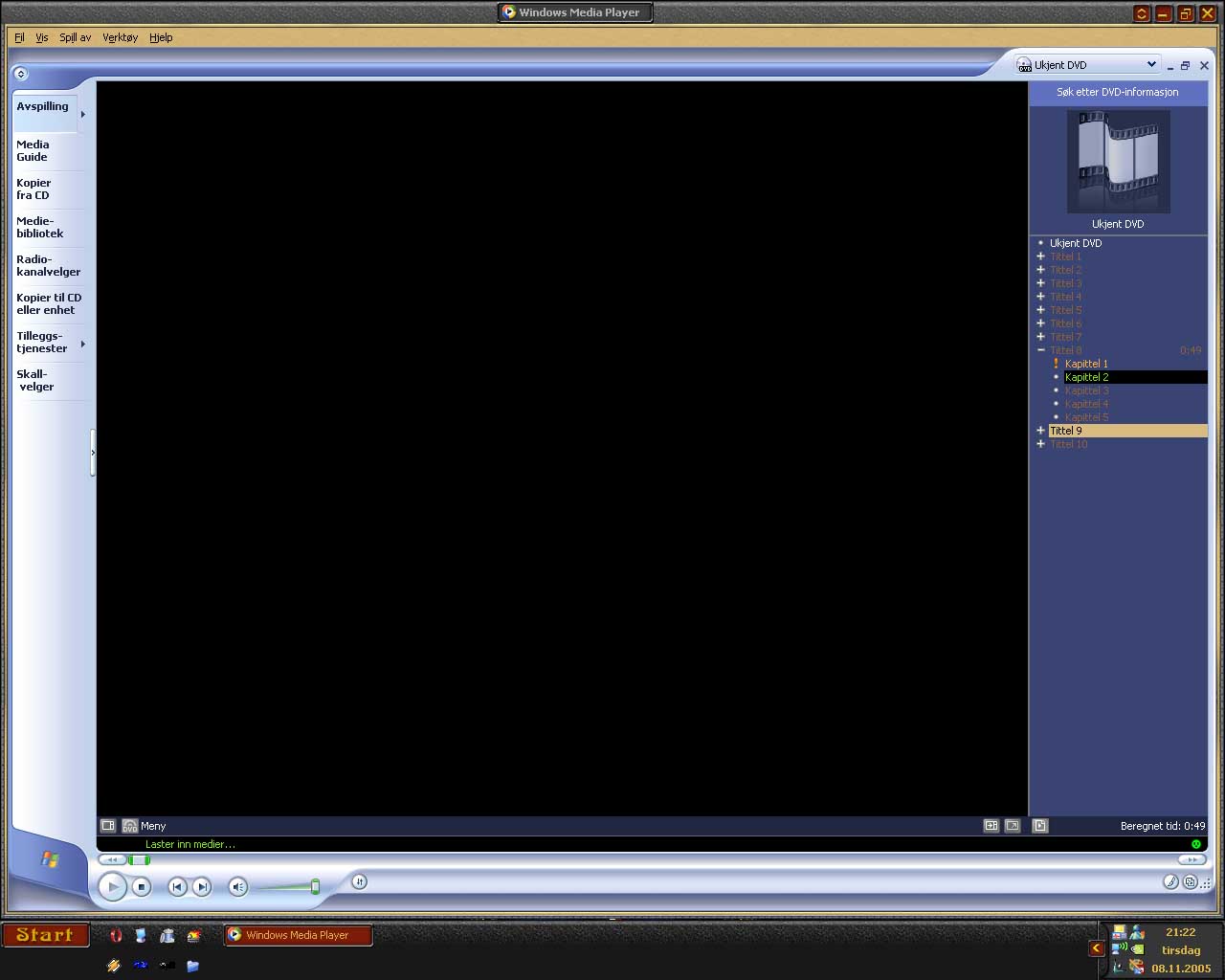1225x980 pixels.
Task: Expand Tittel 5 in the DVD tree
Action: tap(1040, 310)
